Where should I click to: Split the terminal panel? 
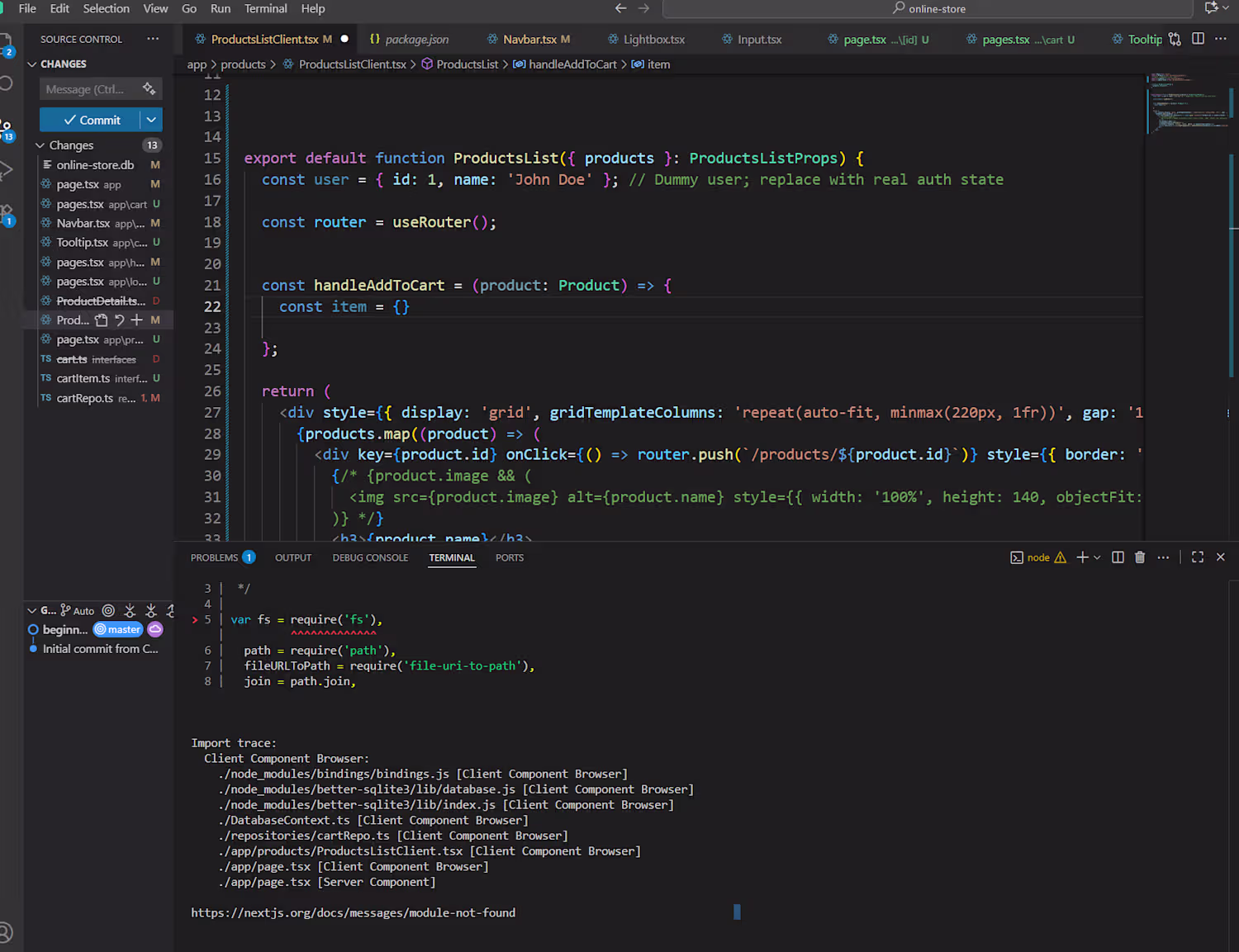1118,557
